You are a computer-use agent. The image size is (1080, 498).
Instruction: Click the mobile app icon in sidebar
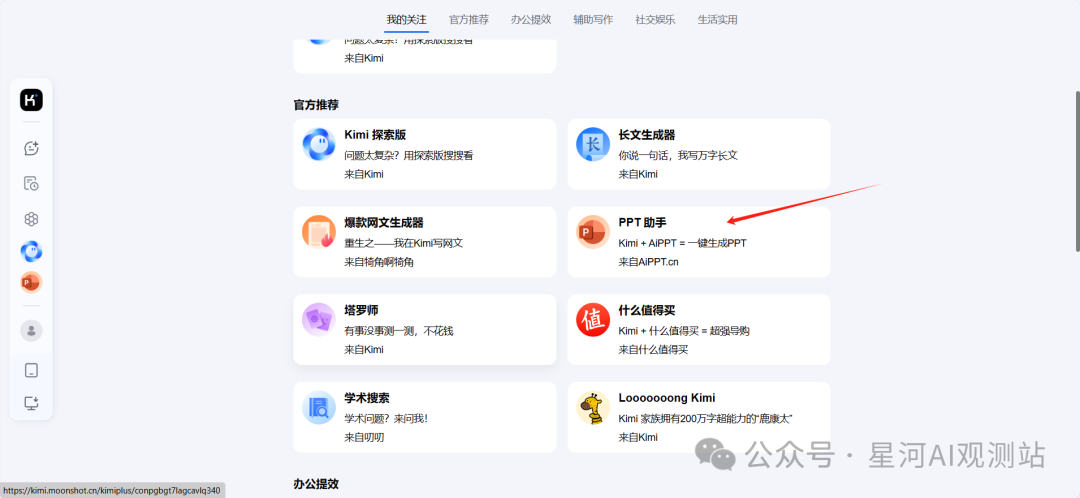[31, 371]
